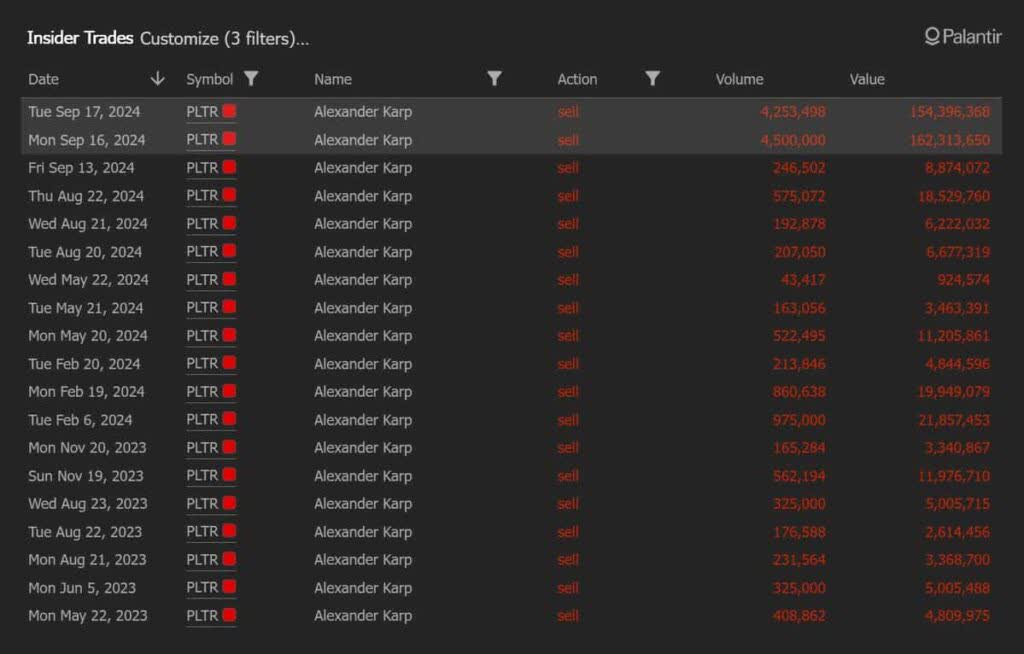Click volume value 4,253,498
1024x654 pixels.
(793, 112)
